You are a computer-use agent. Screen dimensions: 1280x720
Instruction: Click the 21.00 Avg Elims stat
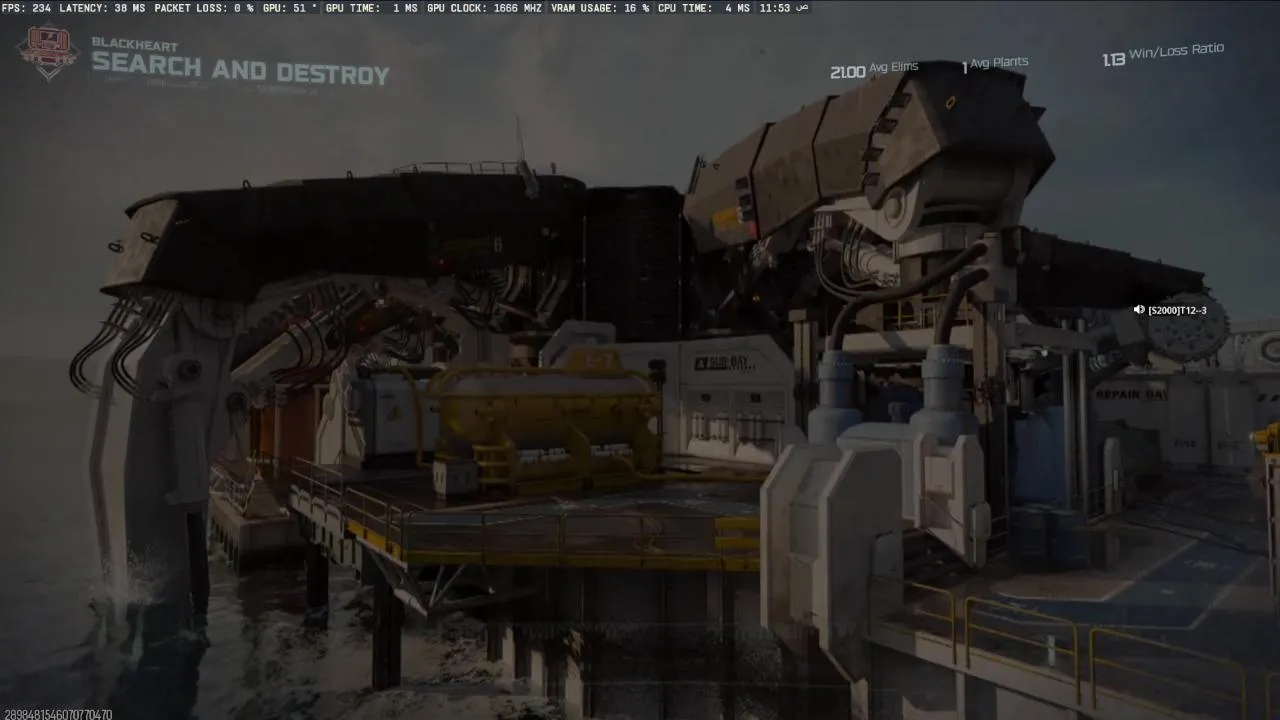pos(874,69)
